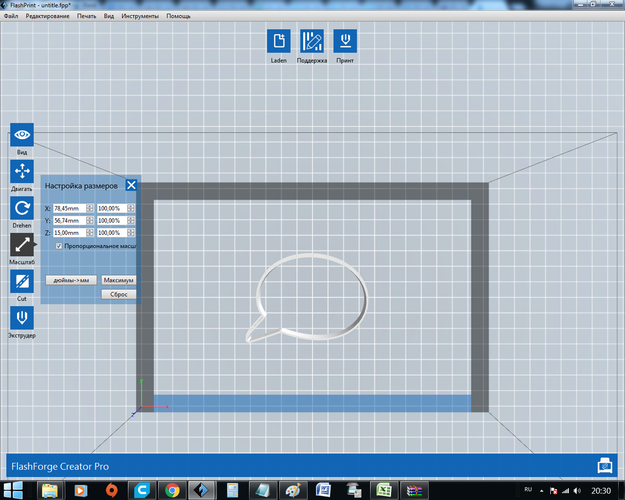This screenshot has width=625, height=500.
Task: Select the Drehen rotate tool
Action: 22,208
